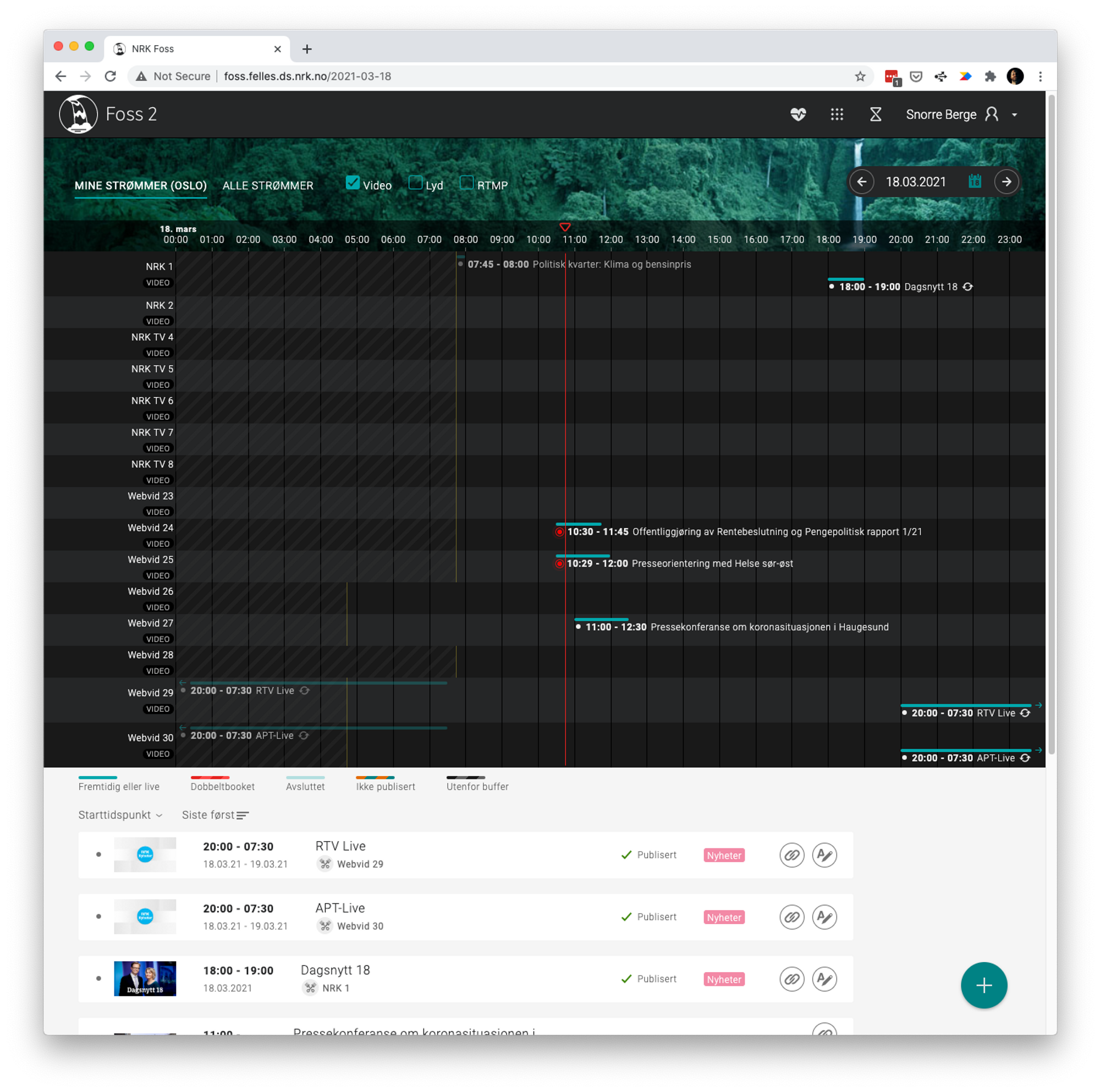Open the apps grid menu icon
The height and width of the screenshot is (1092, 1100).
coord(837,114)
